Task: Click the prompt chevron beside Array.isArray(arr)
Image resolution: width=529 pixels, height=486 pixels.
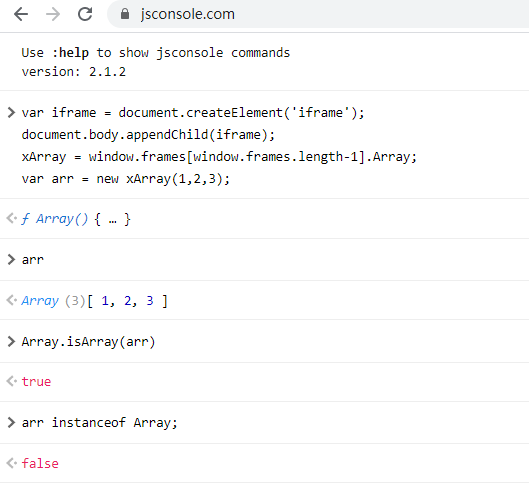Action: [11, 341]
